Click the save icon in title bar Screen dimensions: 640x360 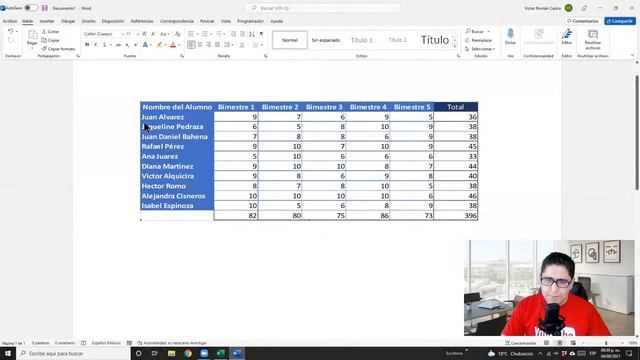[44, 8]
